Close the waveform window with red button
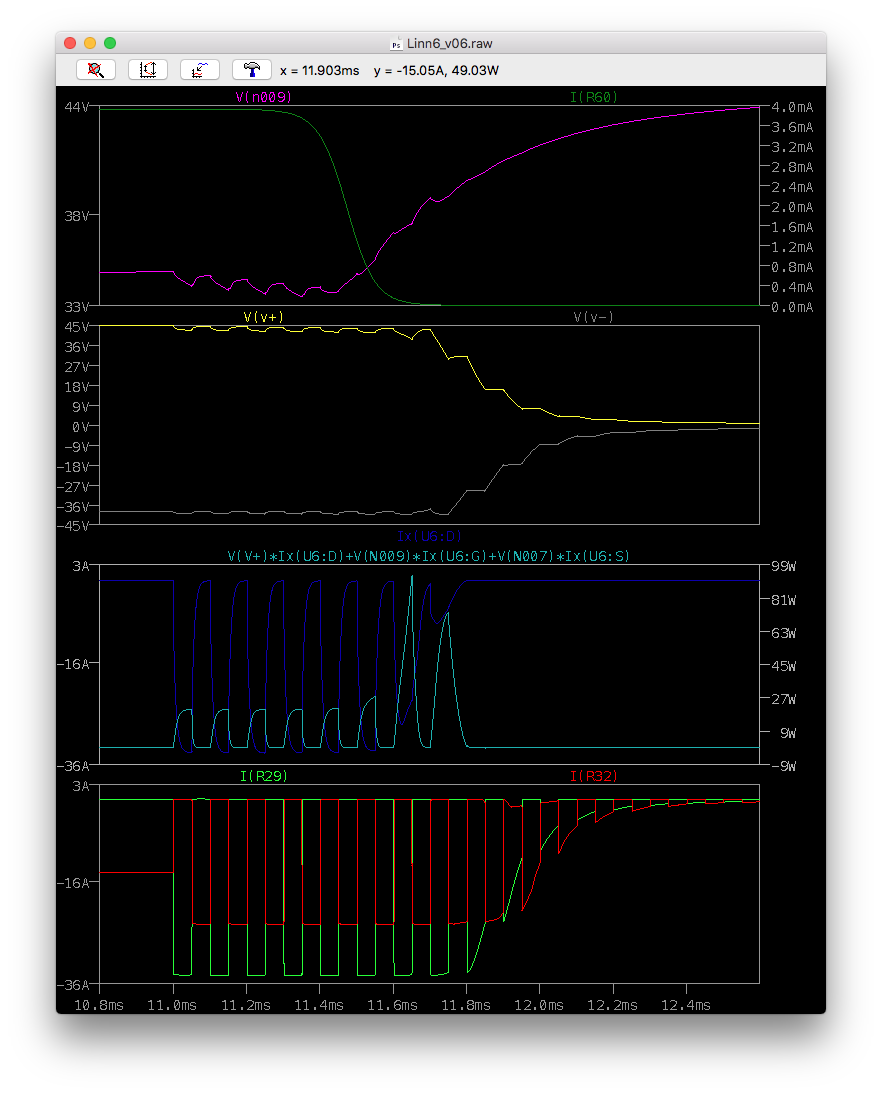 click(x=70, y=43)
